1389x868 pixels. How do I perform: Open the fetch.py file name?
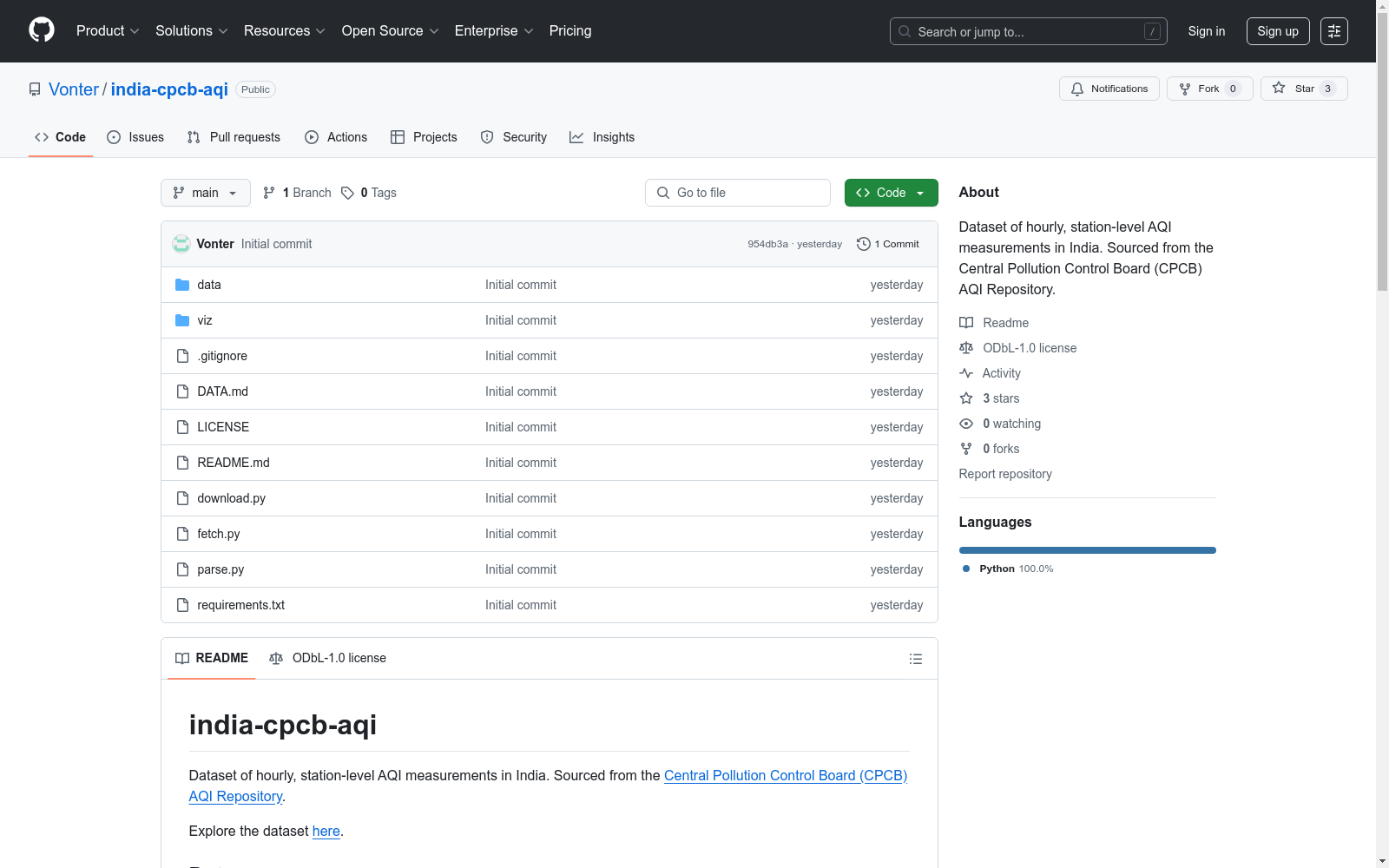point(219,534)
